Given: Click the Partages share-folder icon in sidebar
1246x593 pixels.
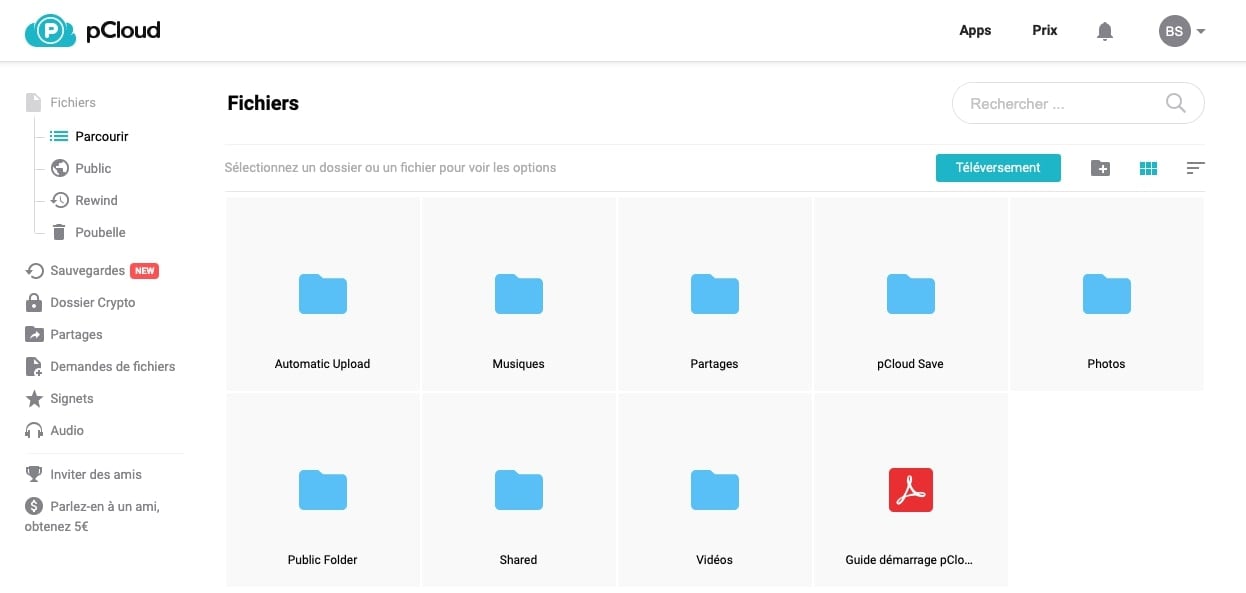Looking at the screenshot, I should pyautogui.click(x=34, y=334).
